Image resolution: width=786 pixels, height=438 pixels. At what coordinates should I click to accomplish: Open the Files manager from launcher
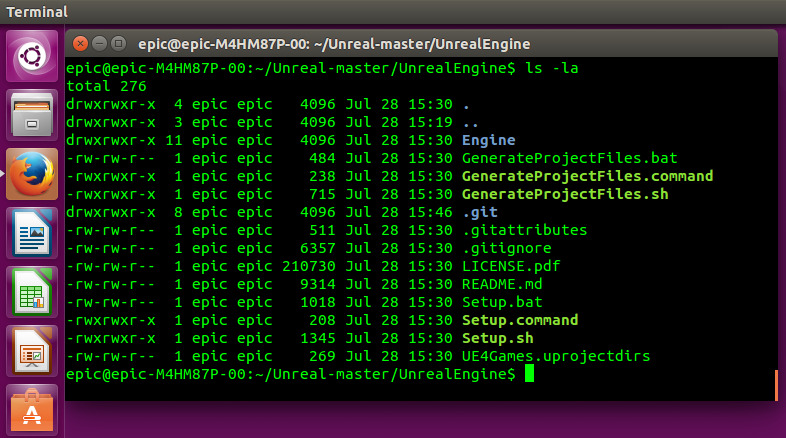pos(32,115)
